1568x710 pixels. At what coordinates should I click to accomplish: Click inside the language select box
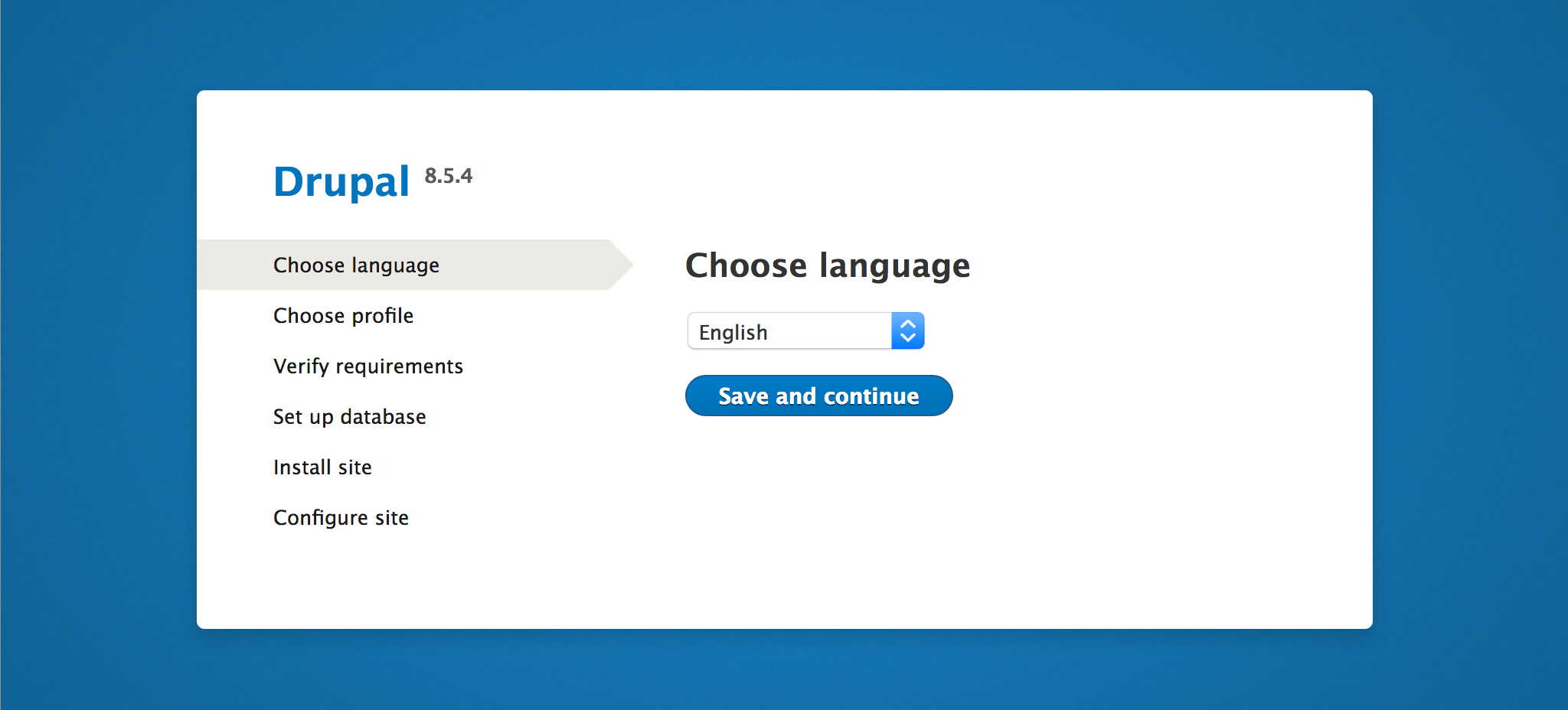[789, 331]
